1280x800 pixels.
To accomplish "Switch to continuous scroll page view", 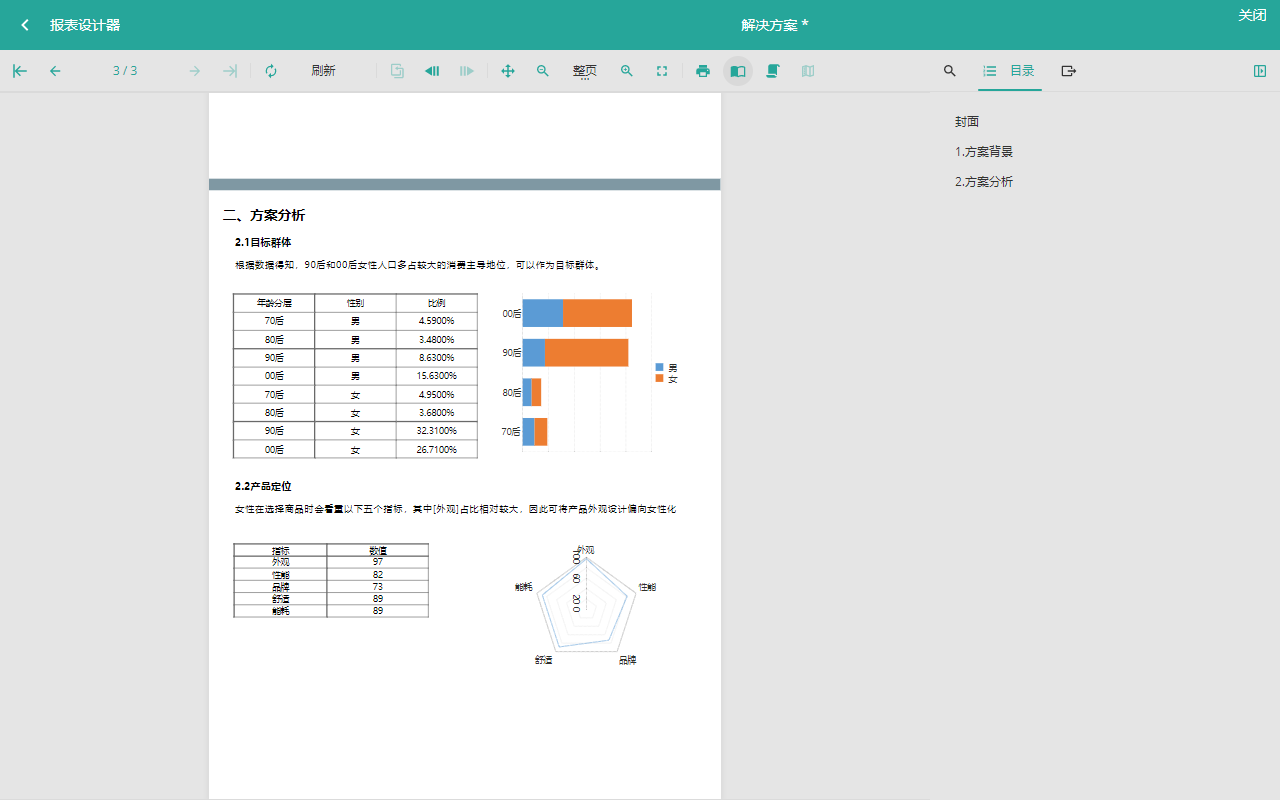I will pos(773,71).
